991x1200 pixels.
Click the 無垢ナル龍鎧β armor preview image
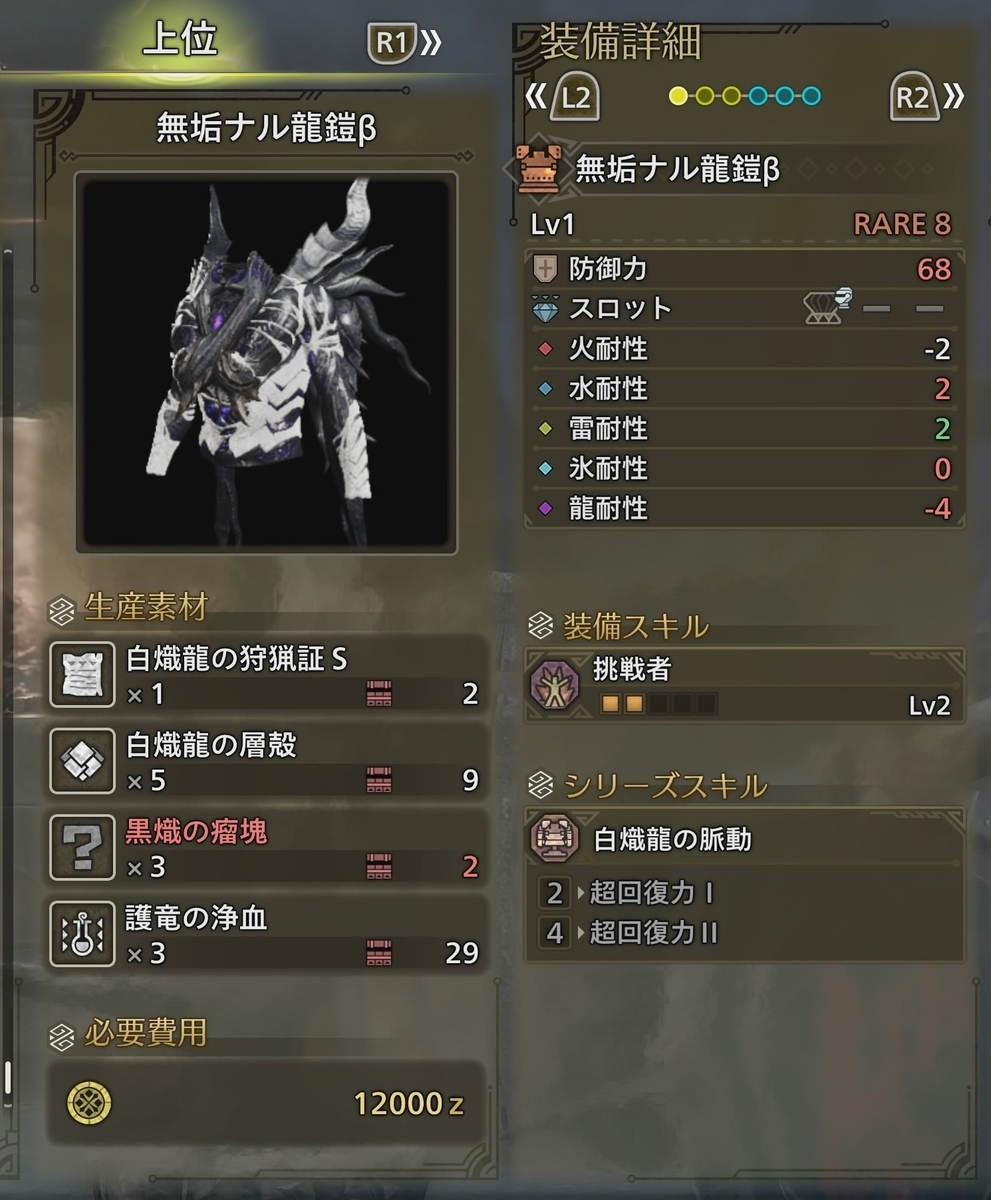coord(266,362)
